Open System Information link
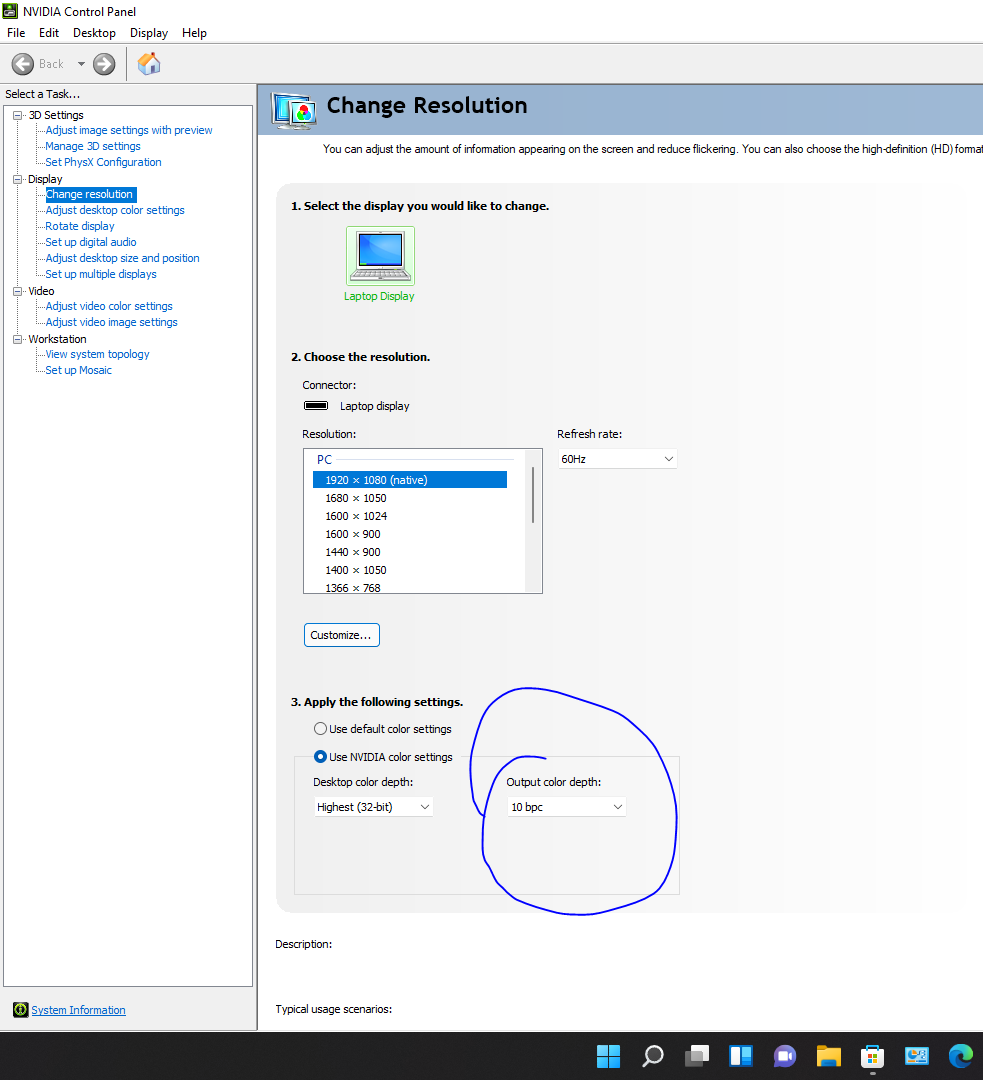Image resolution: width=983 pixels, height=1080 pixels. coord(79,1010)
